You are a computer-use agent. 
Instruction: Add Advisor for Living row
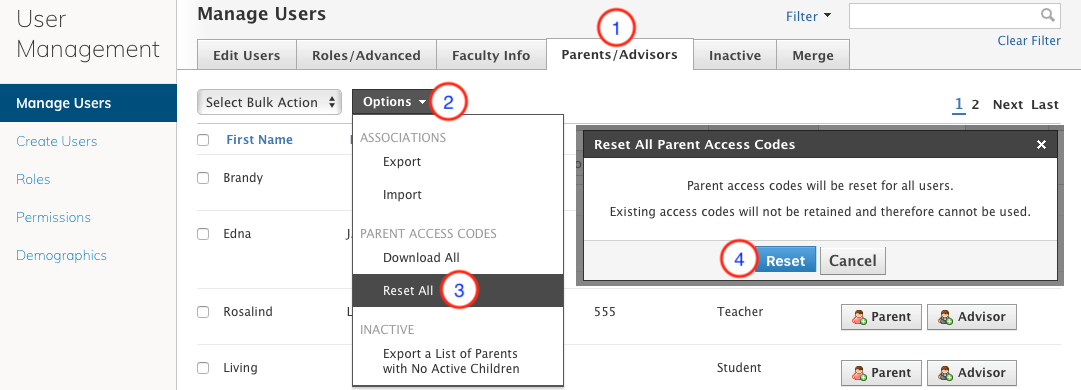pos(971,373)
